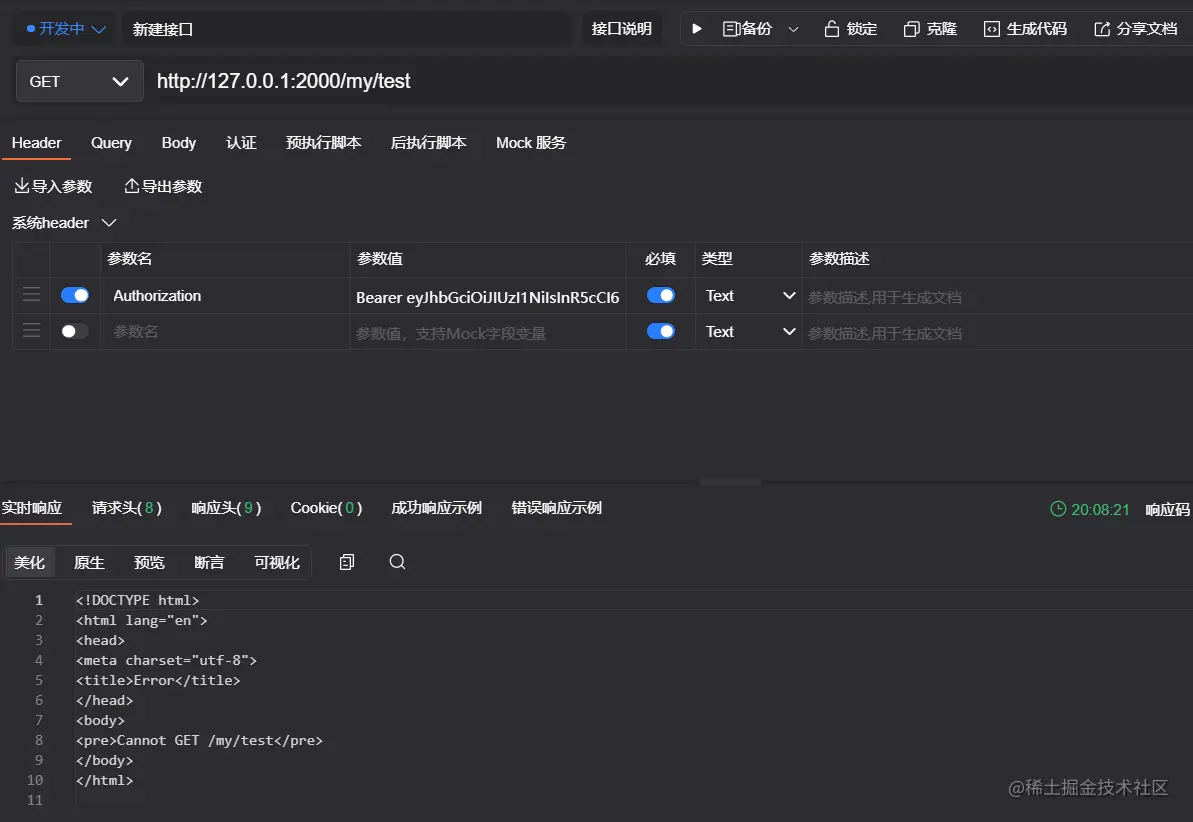Click the empty 参数名 input field
The width and height of the screenshot is (1193, 822).
pyautogui.click(x=225, y=331)
